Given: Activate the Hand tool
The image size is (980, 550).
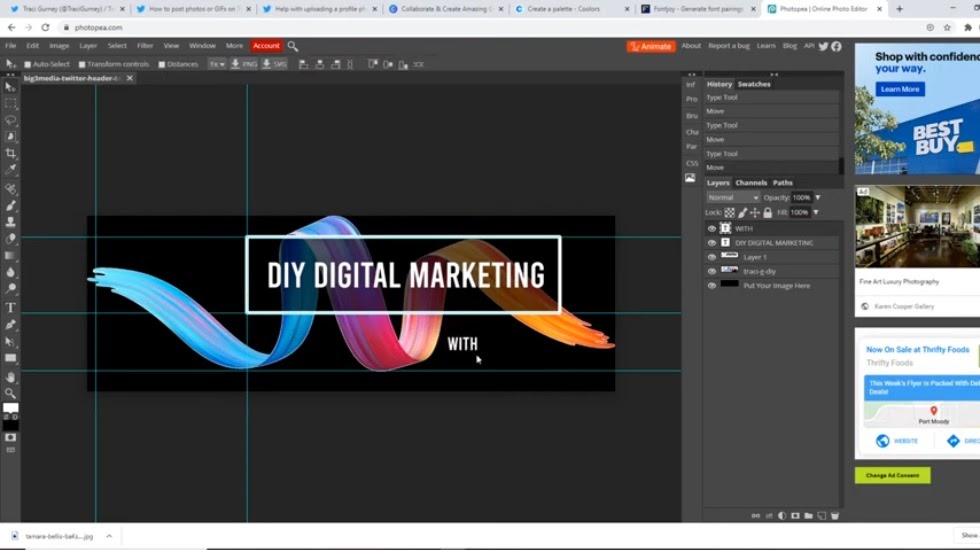Looking at the screenshot, I should pos(11,377).
